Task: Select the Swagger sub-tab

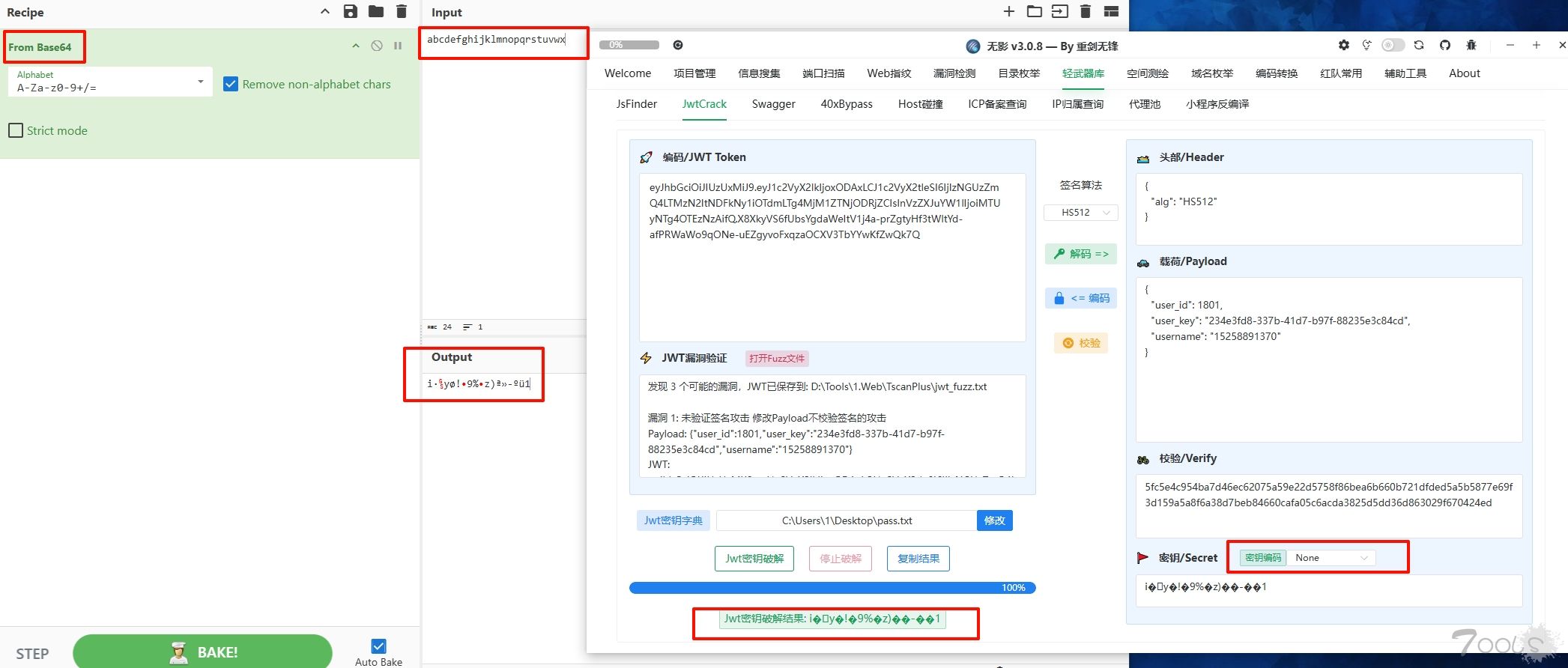Action: pos(774,104)
